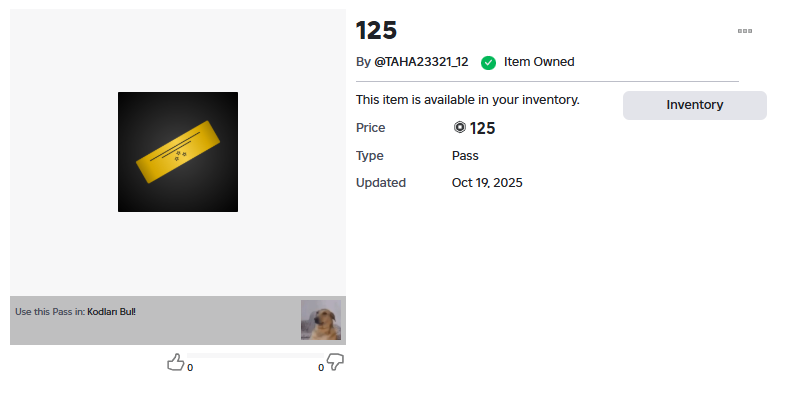Screen dimensions: 811x409
Task: Click the '125' pass title heading
Action: (x=377, y=30)
